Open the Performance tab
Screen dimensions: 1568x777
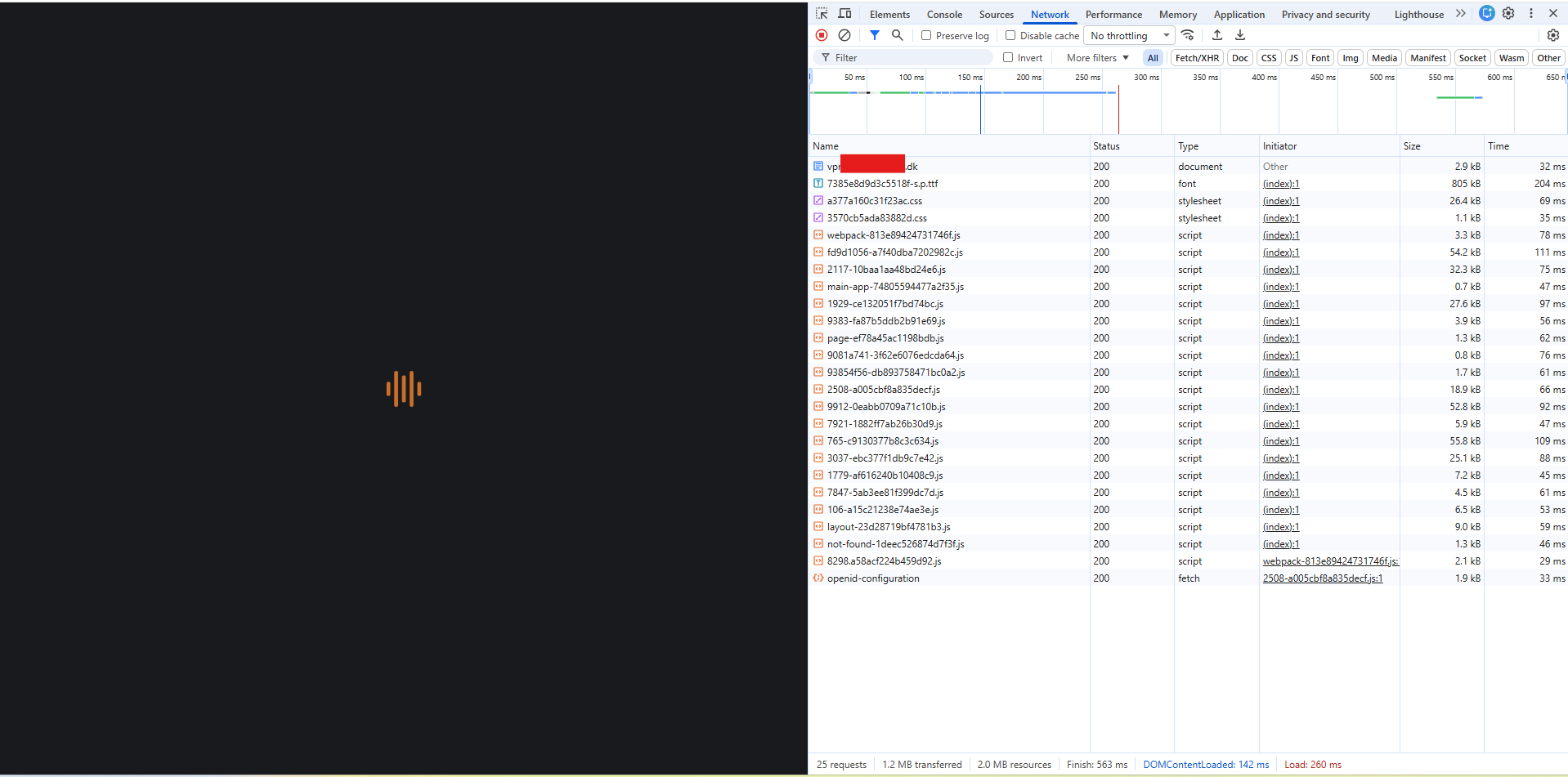[x=1113, y=15]
